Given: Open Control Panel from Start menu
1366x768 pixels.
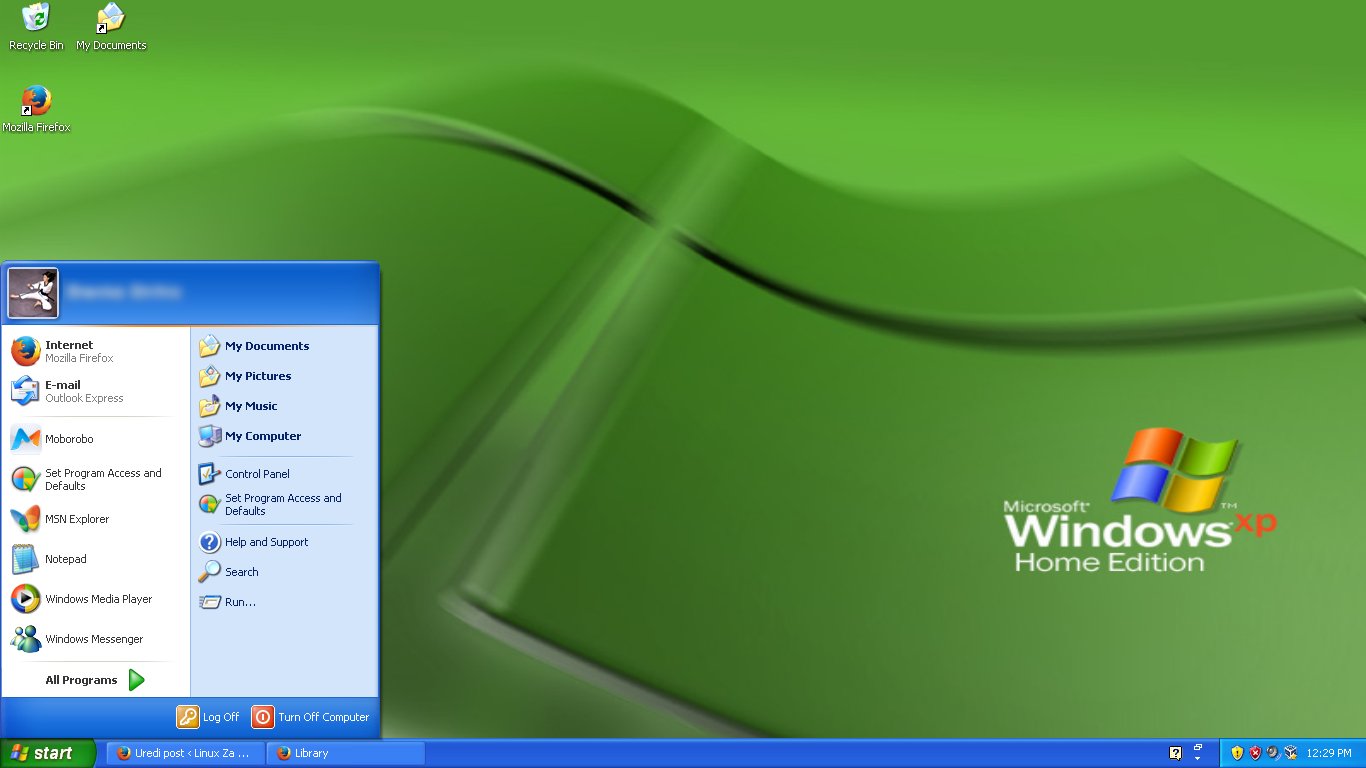Looking at the screenshot, I should click(x=257, y=474).
